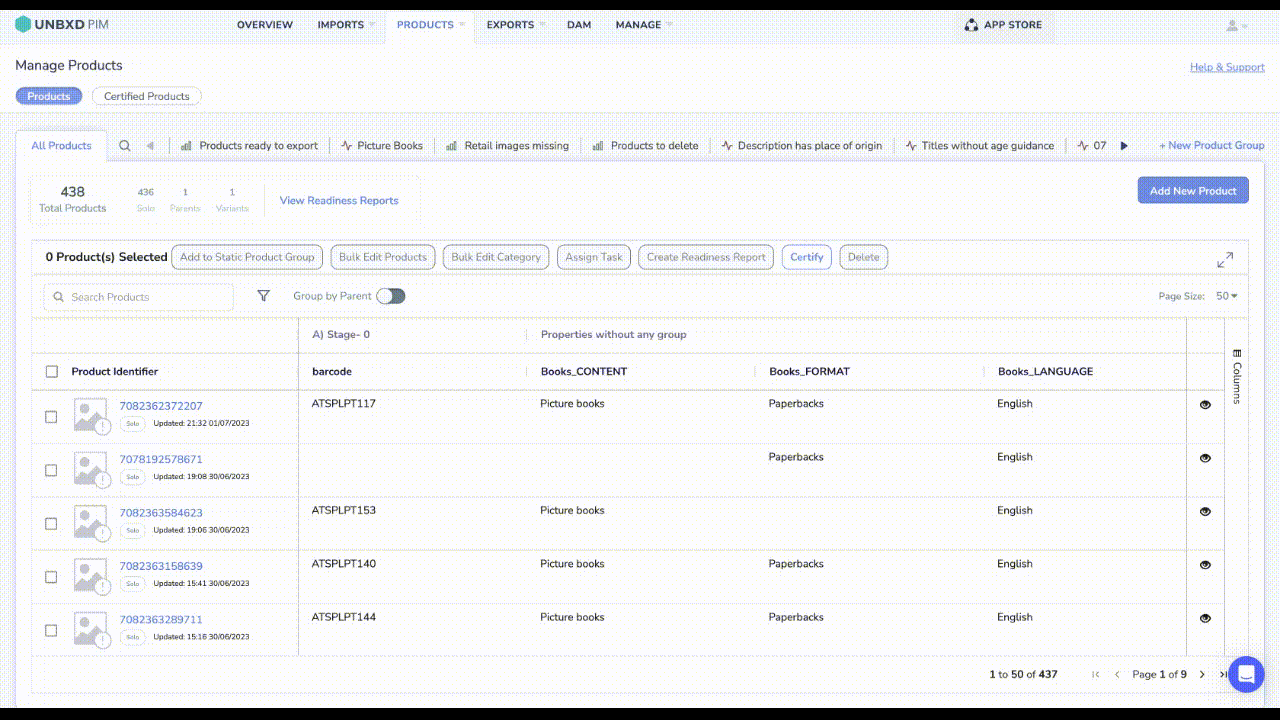Go to previous page arrow in pagination

click(1117, 675)
